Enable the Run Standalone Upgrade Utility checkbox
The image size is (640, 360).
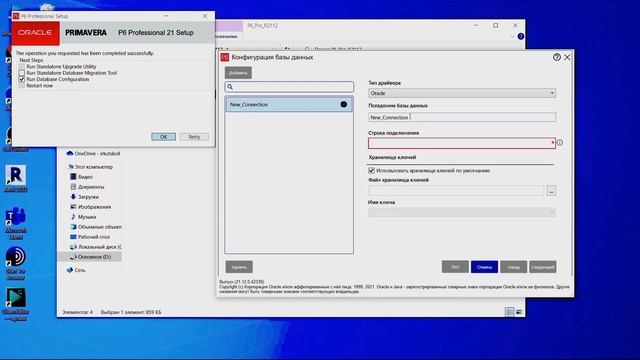pyautogui.click(x=22, y=67)
